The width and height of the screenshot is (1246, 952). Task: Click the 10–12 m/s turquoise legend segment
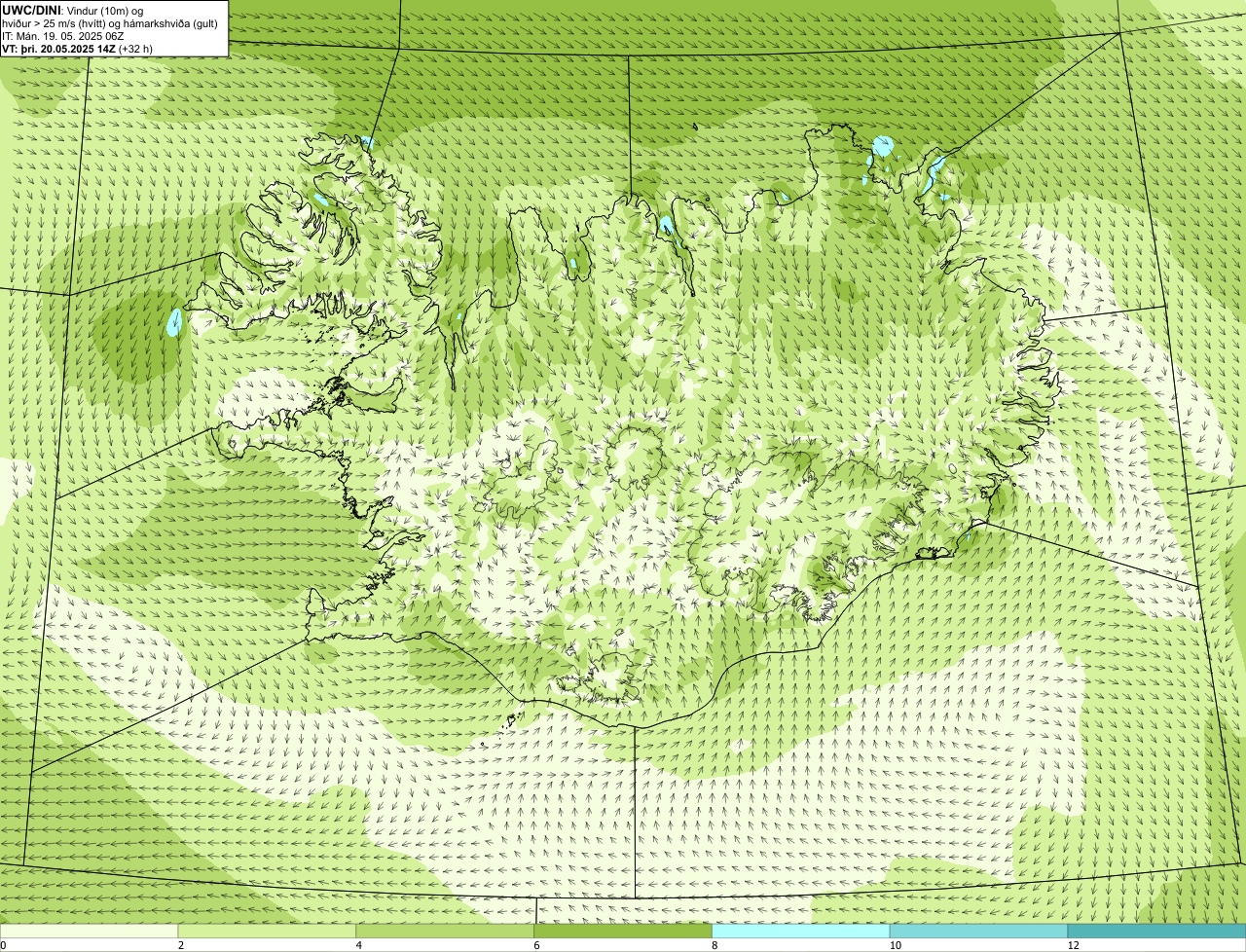tap(978, 932)
